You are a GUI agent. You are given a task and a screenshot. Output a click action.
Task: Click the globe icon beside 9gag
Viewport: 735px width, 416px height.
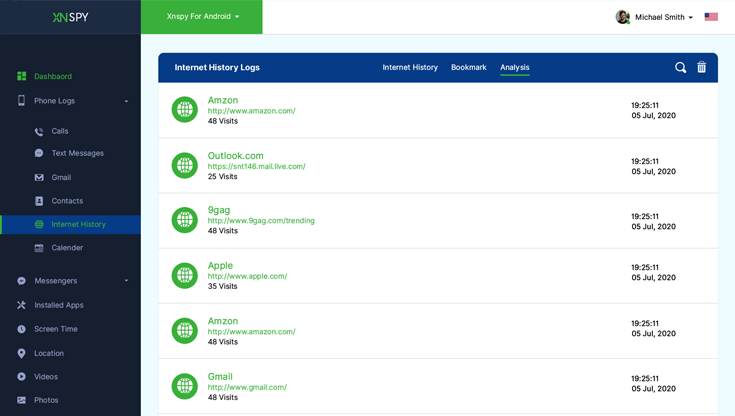coord(184,220)
